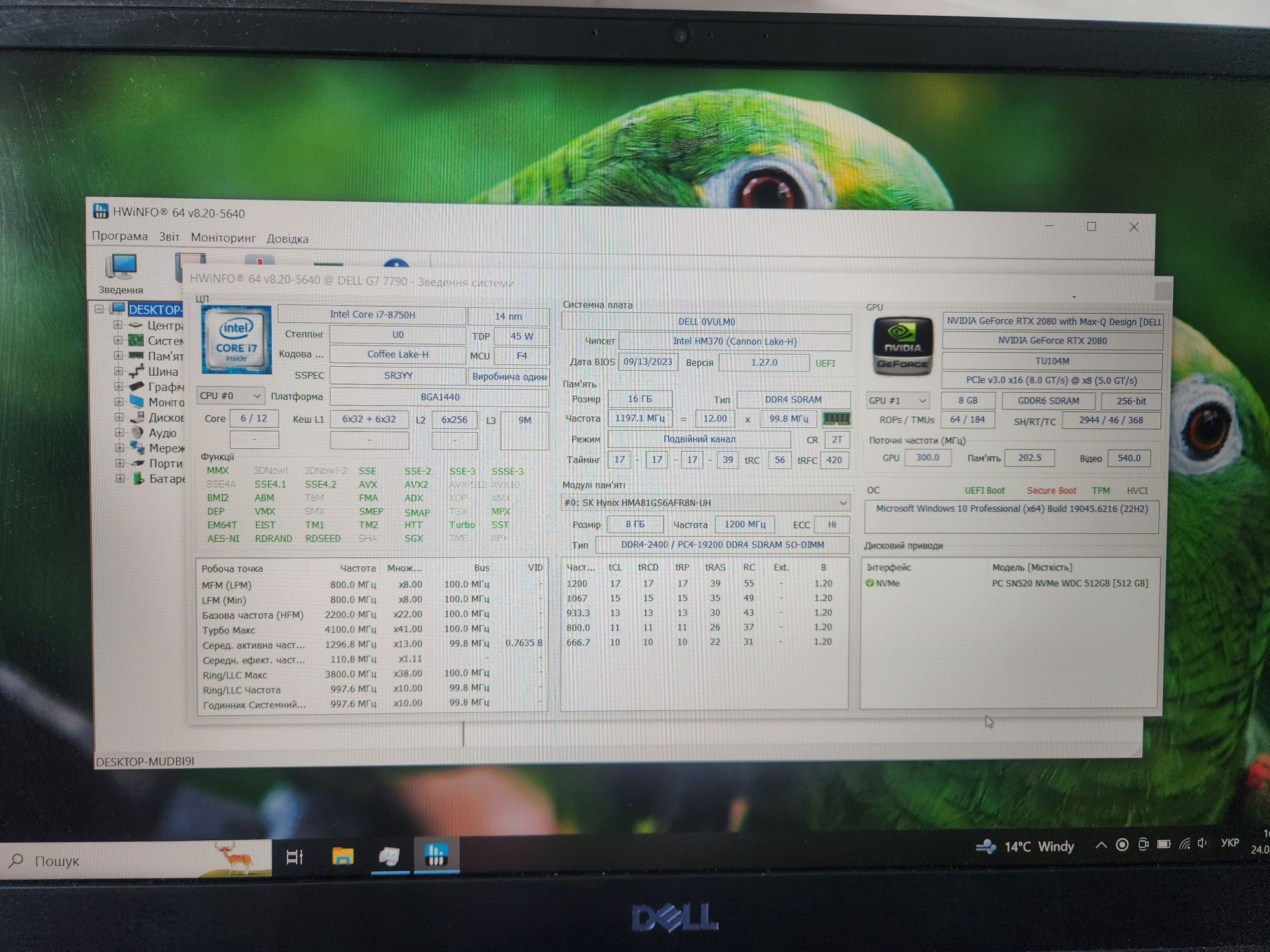Click the PC SN520 NVMe WDC drive entry
Viewport: 1270px width, 952px height.
click(1070, 583)
